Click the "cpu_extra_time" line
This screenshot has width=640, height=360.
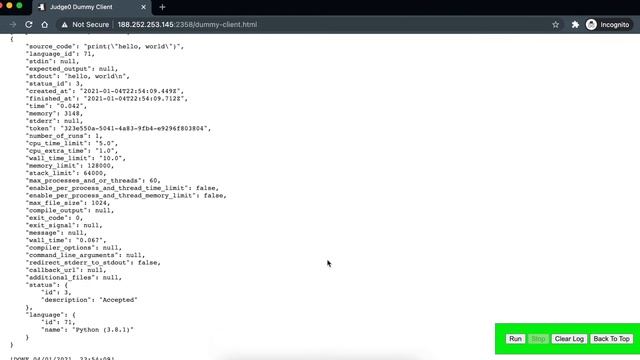pyautogui.click(x=72, y=151)
